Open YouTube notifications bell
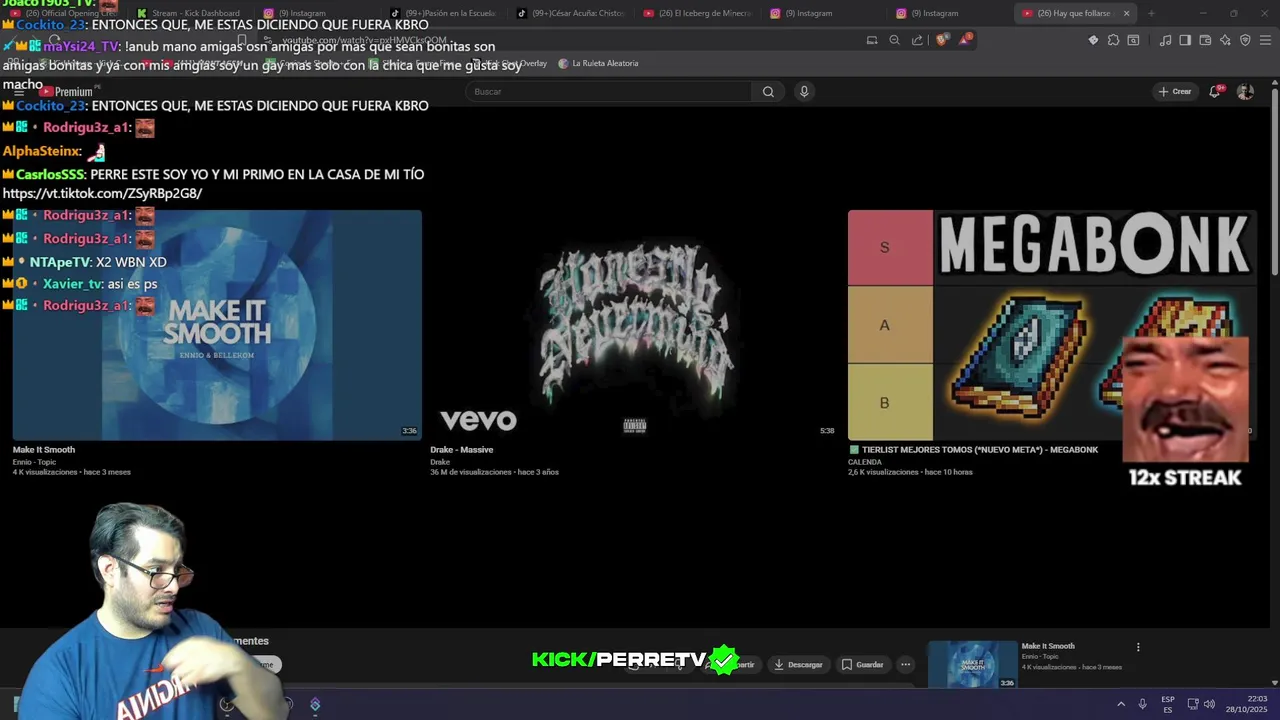This screenshot has width=1280, height=720. point(1215,91)
